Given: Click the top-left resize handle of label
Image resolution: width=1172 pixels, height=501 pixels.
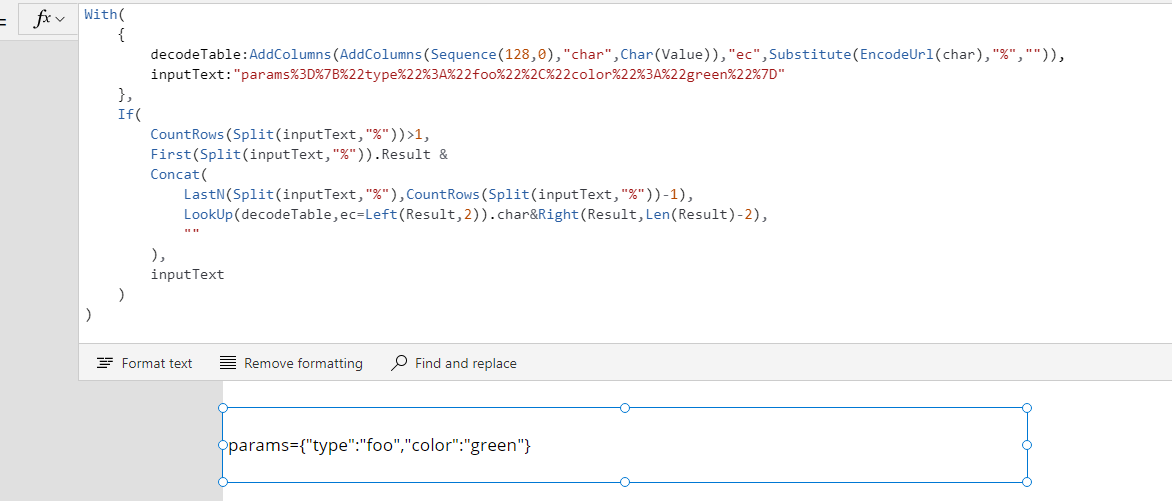Looking at the screenshot, I should [x=223, y=408].
